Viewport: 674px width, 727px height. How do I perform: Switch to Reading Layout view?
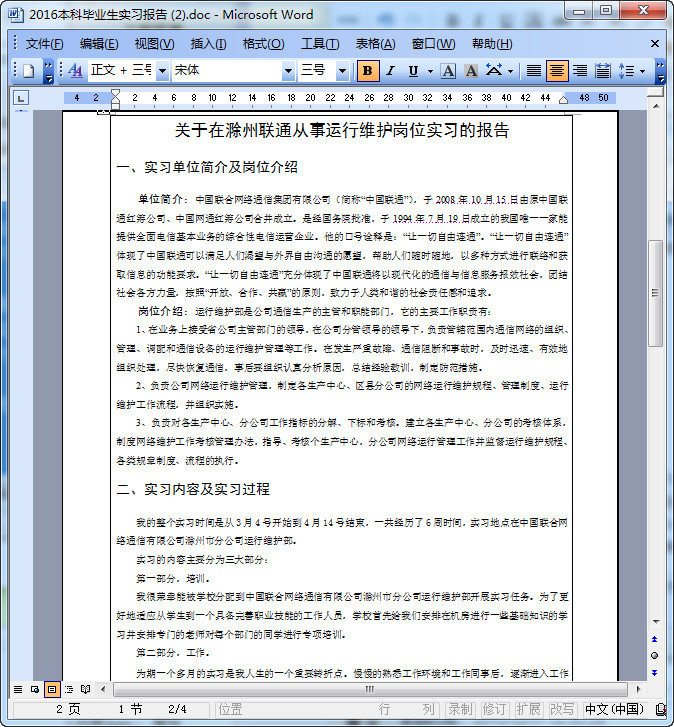click(85, 689)
